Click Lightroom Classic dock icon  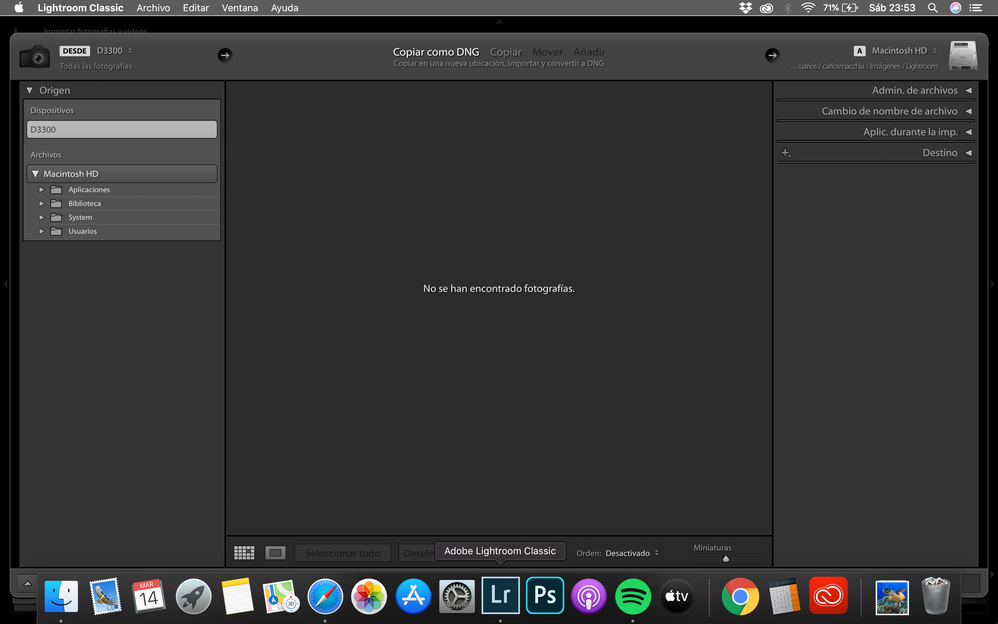click(500, 595)
